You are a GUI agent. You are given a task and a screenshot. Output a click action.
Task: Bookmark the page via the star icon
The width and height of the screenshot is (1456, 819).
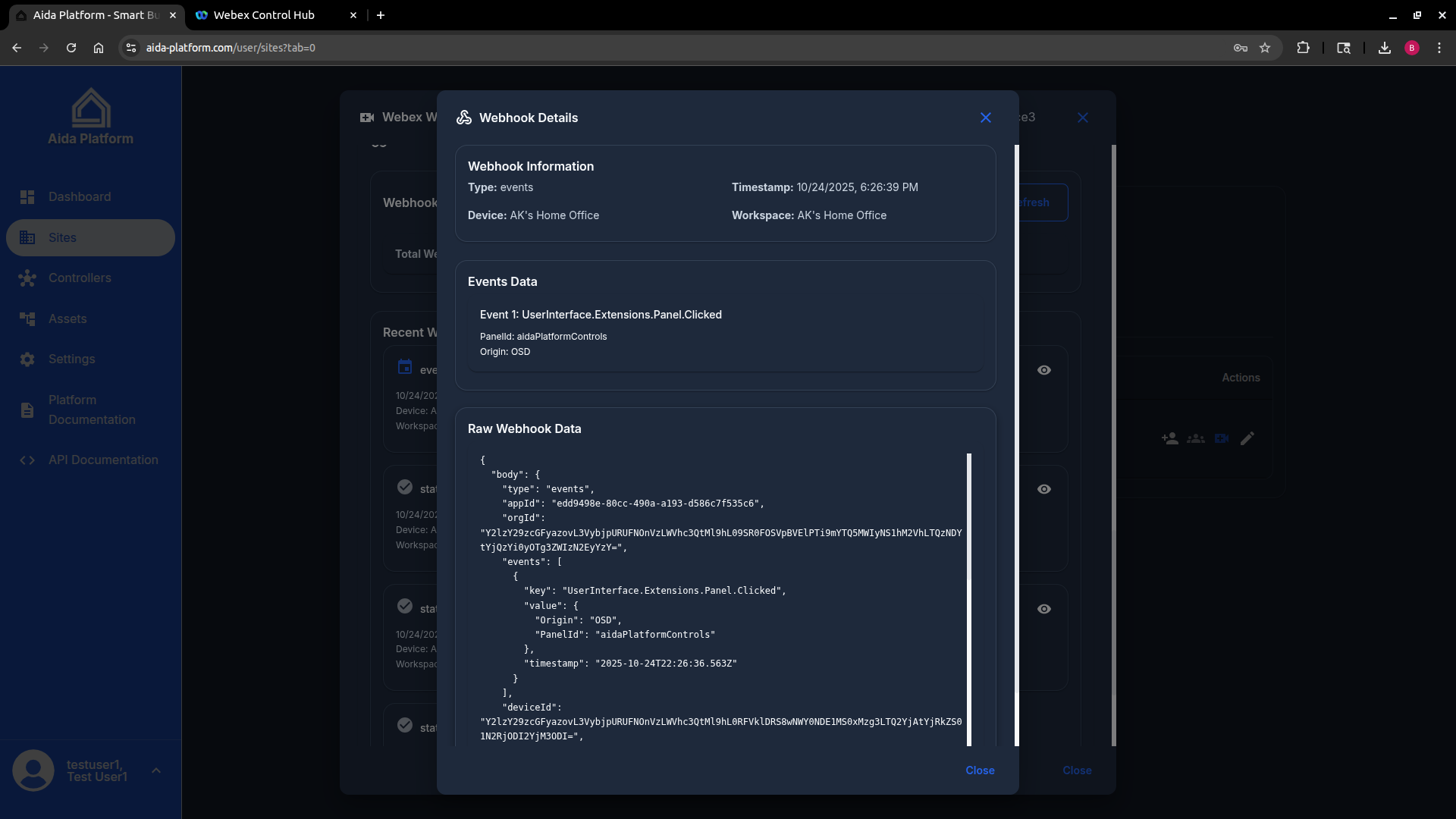[1266, 47]
